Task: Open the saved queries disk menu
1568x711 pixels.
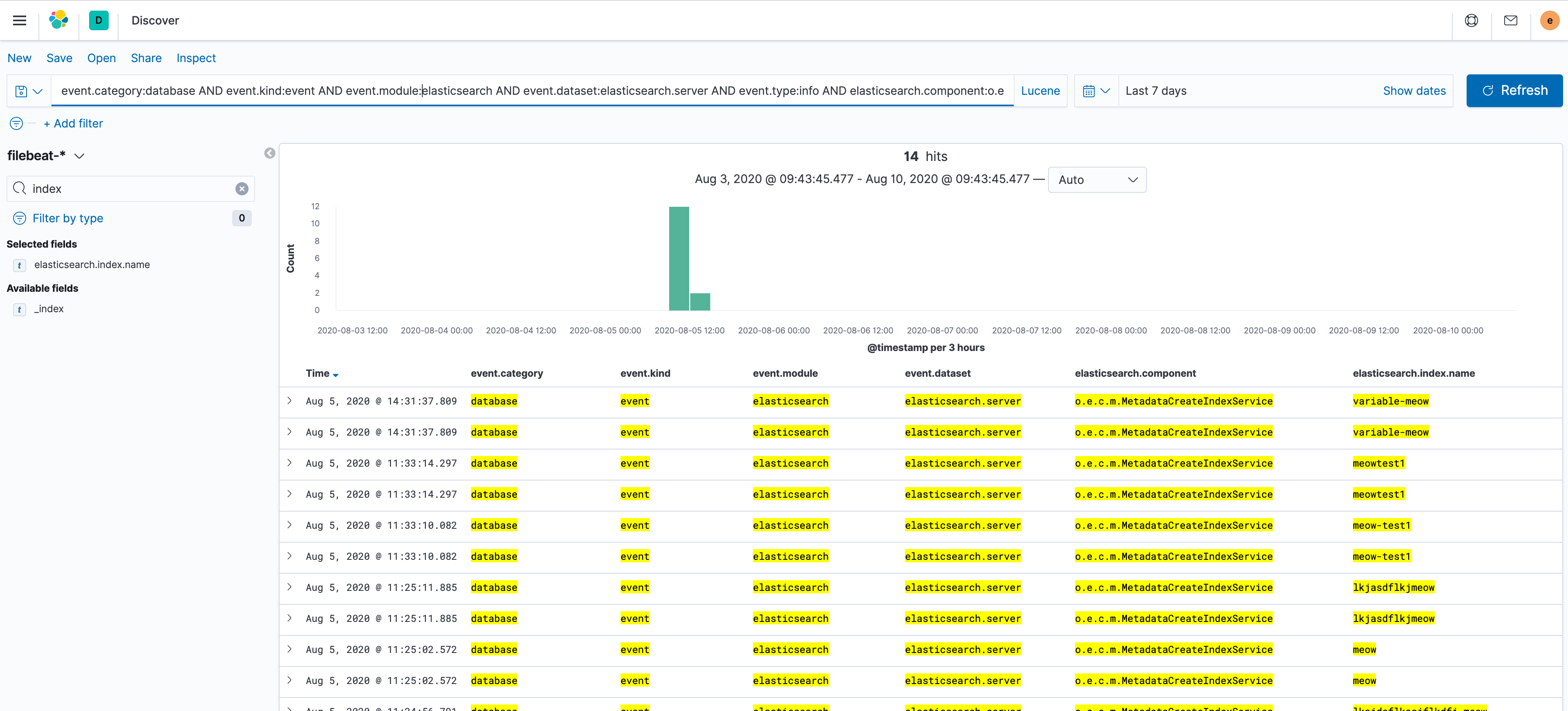Action: pos(29,91)
